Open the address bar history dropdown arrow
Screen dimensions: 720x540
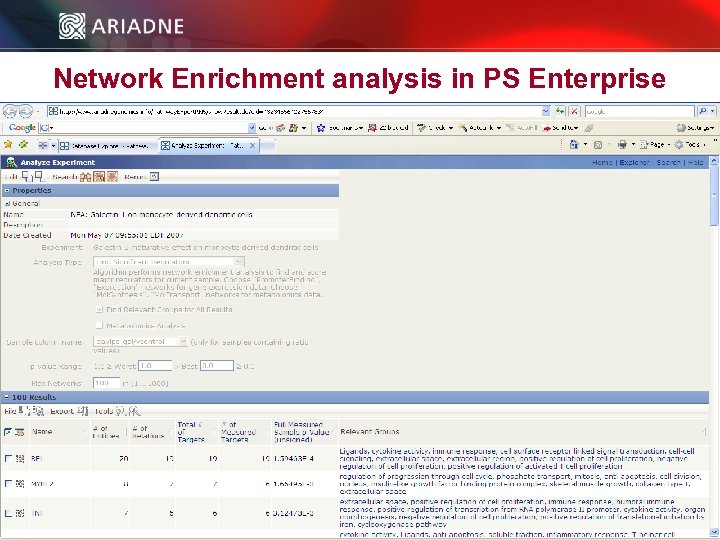(x=546, y=111)
